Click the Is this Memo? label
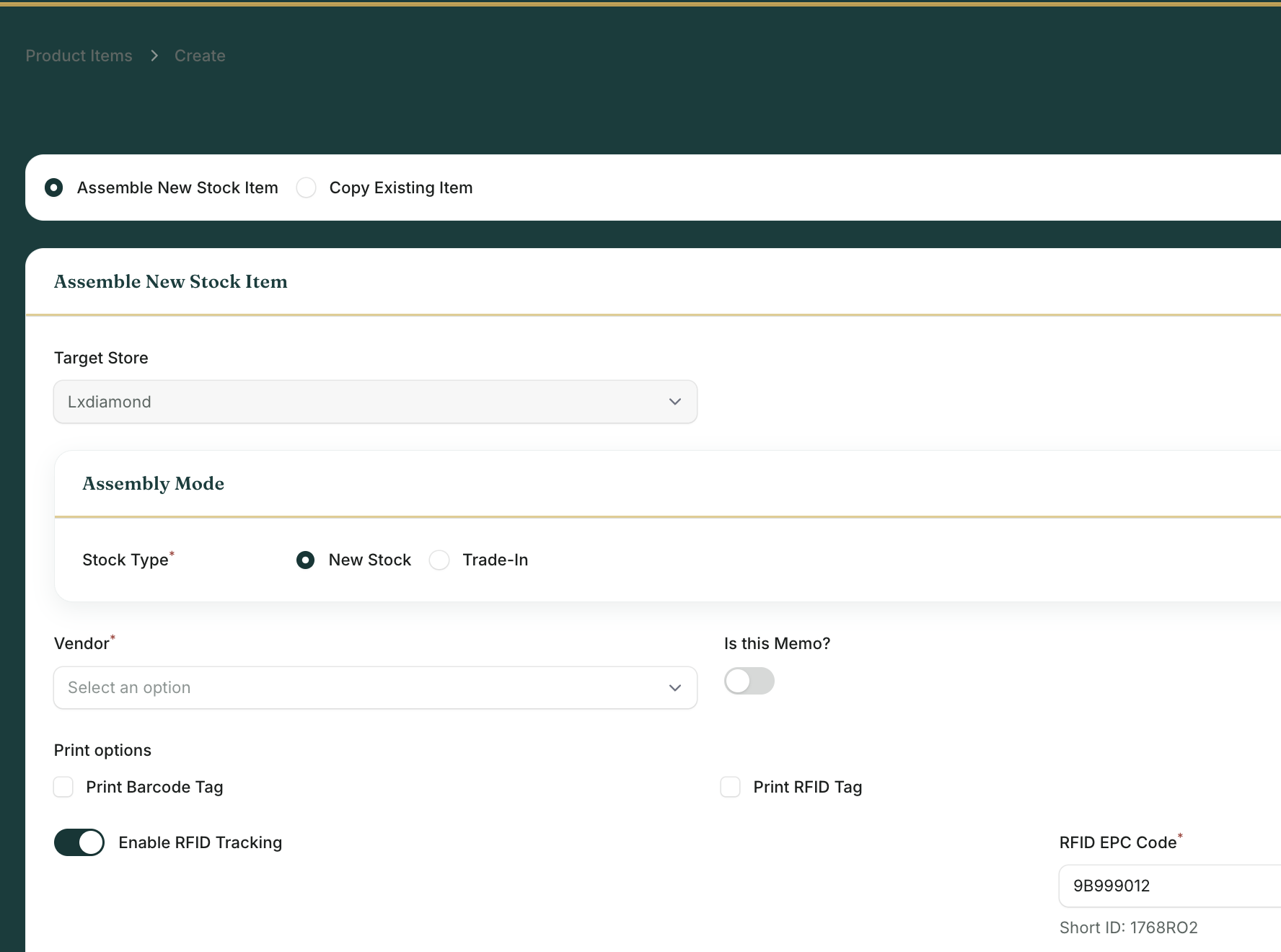Screen dimensions: 1281x952 tap(778, 643)
